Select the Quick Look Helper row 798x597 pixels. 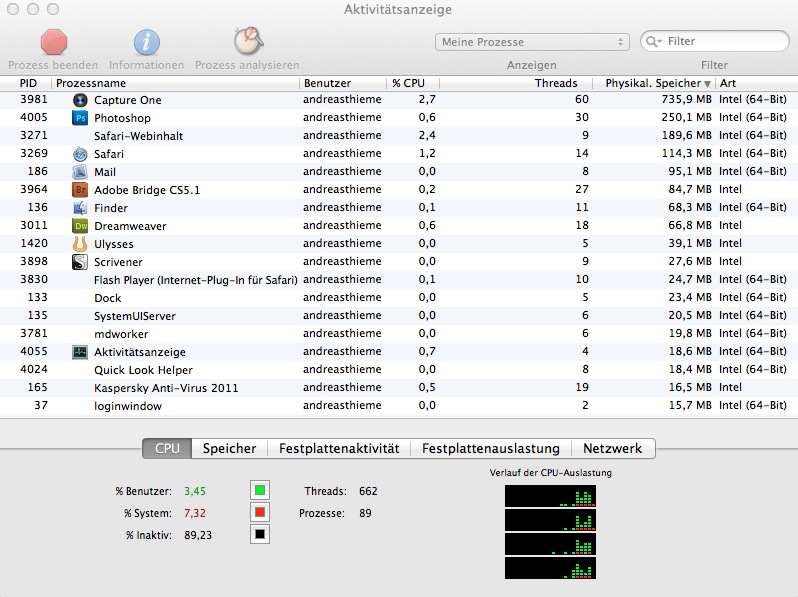(x=399, y=370)
